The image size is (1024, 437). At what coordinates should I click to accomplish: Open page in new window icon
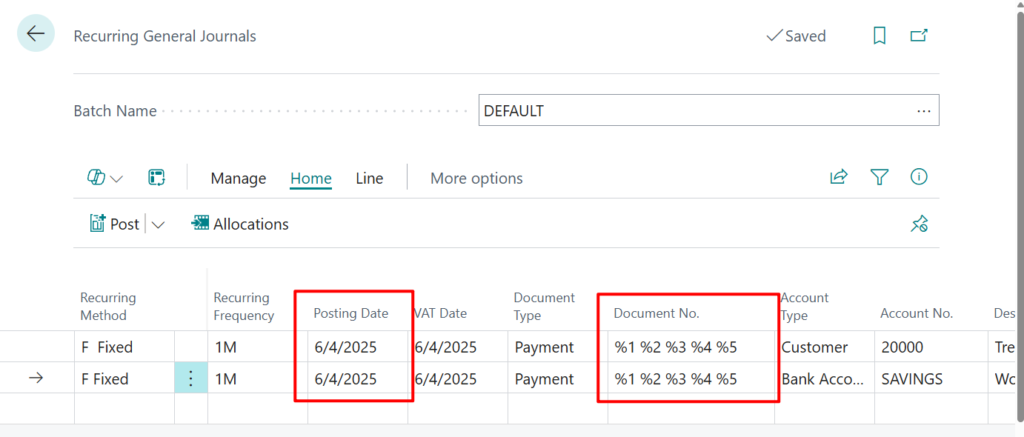point(918,36)
